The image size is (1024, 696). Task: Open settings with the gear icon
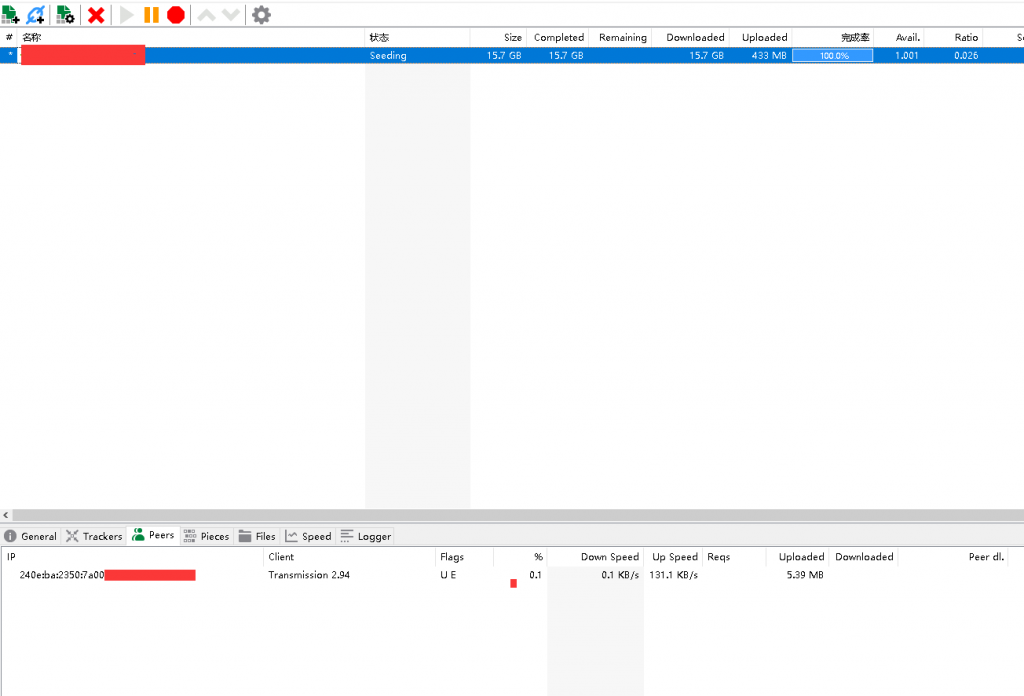coord(261,15)
